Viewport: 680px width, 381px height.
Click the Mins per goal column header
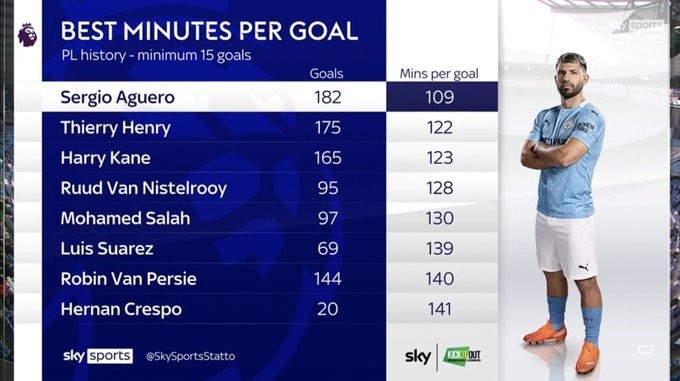tap(439, 74)
